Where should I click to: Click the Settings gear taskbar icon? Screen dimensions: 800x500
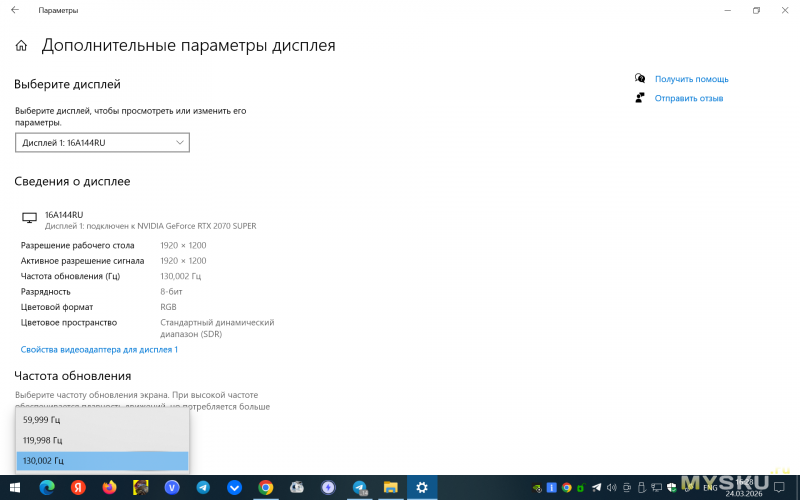coord(422,487)
